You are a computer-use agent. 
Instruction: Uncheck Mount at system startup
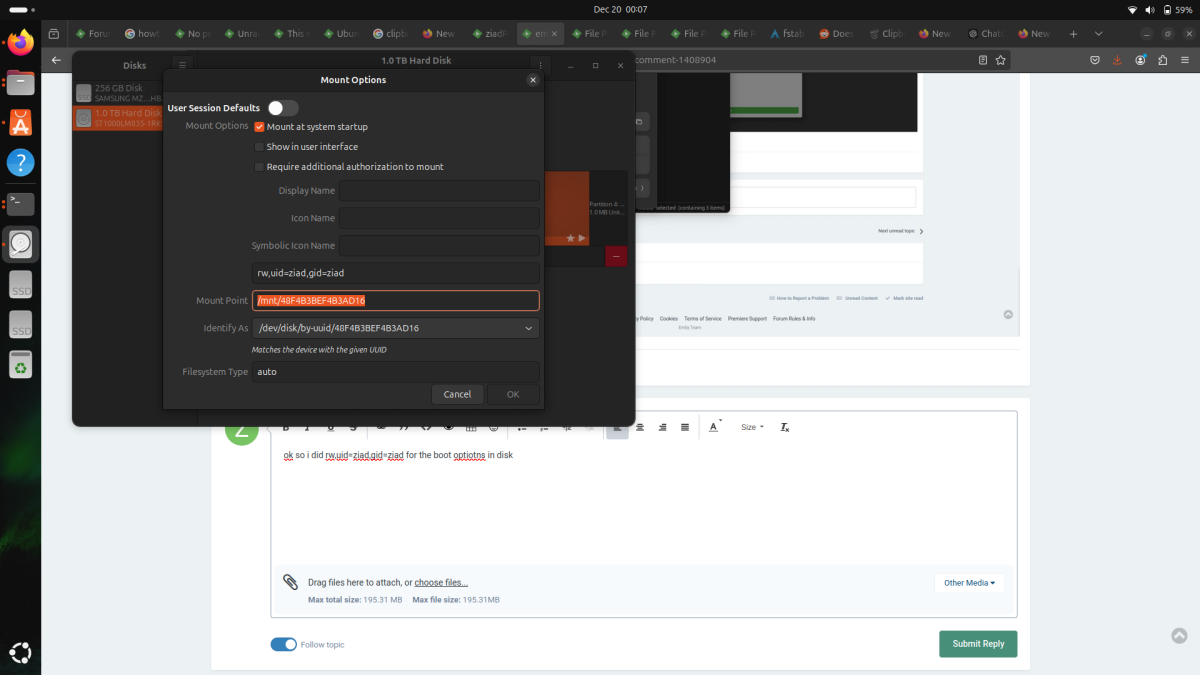259,127
